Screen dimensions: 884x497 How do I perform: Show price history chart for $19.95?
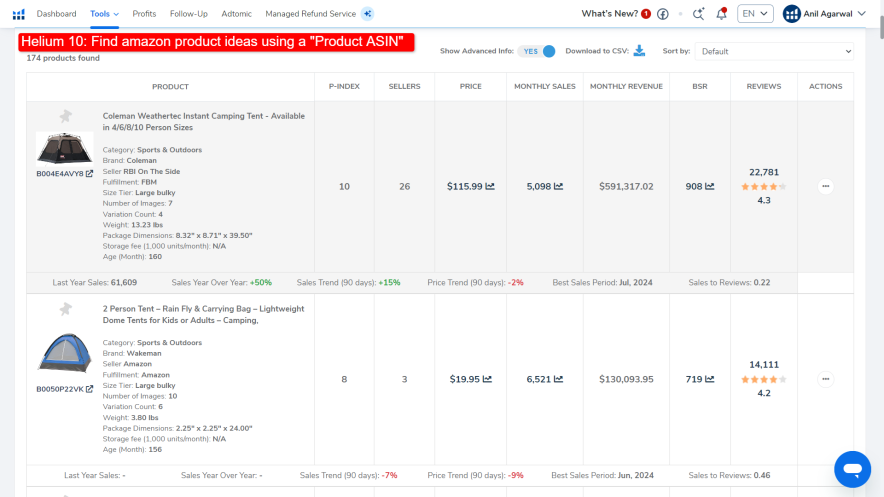point(487,379)
